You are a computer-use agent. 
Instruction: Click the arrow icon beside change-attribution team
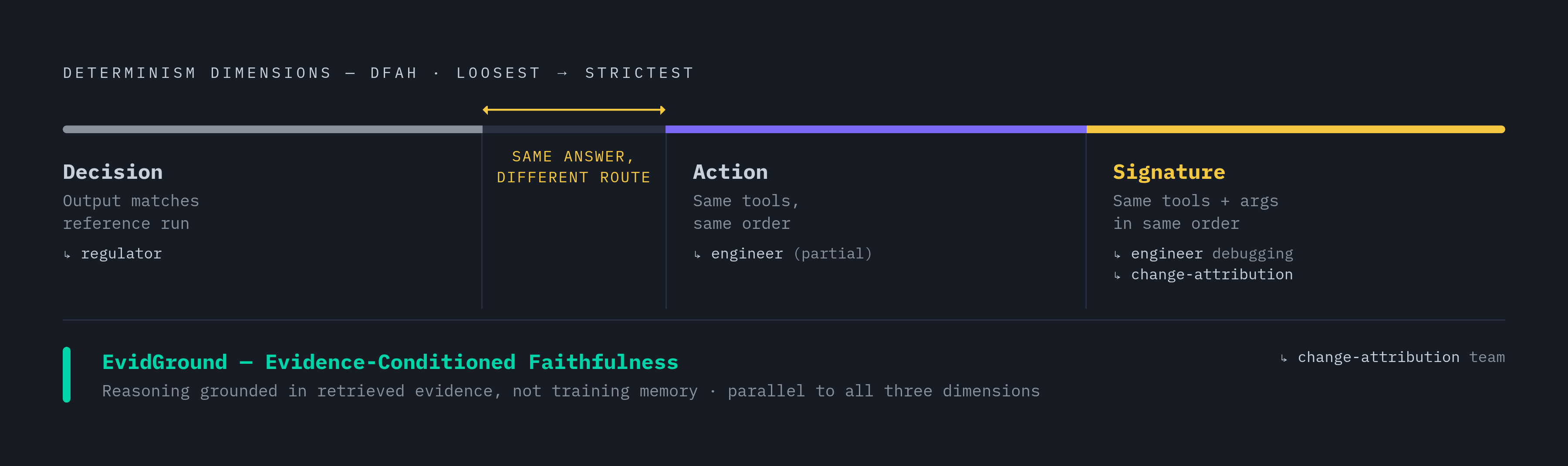(x=1284, y=359)
